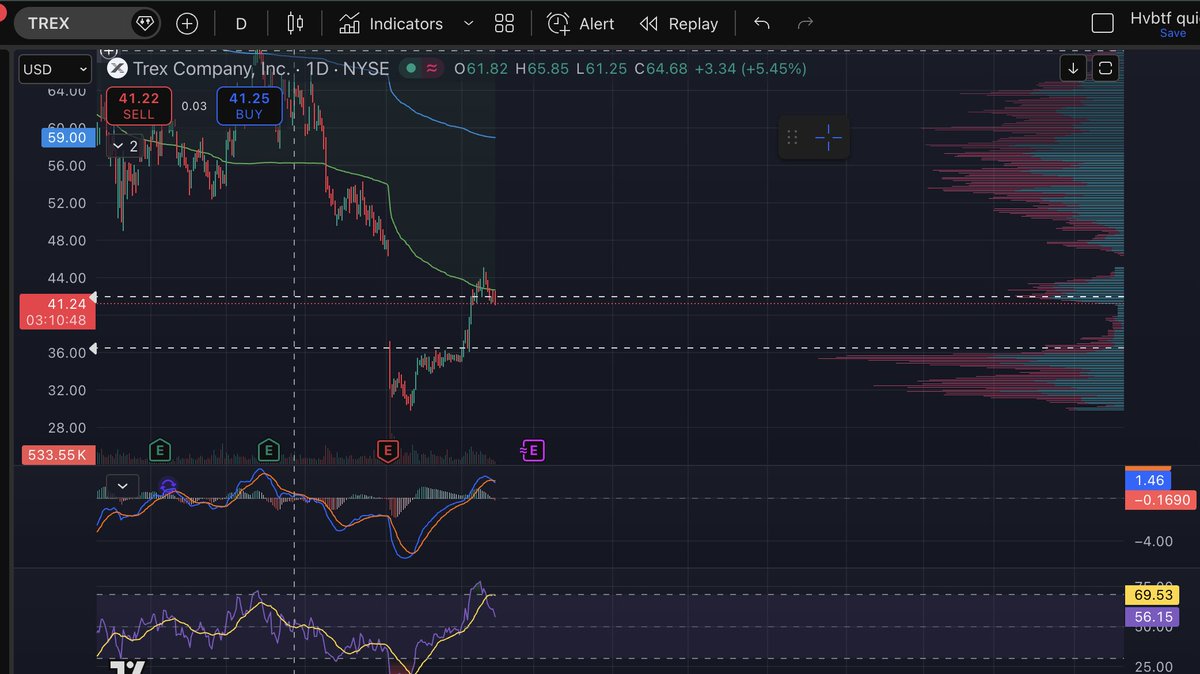Click the 41.22 SELL button
The width and height of the screenshot is (1200, 674).
pos(139,105)
